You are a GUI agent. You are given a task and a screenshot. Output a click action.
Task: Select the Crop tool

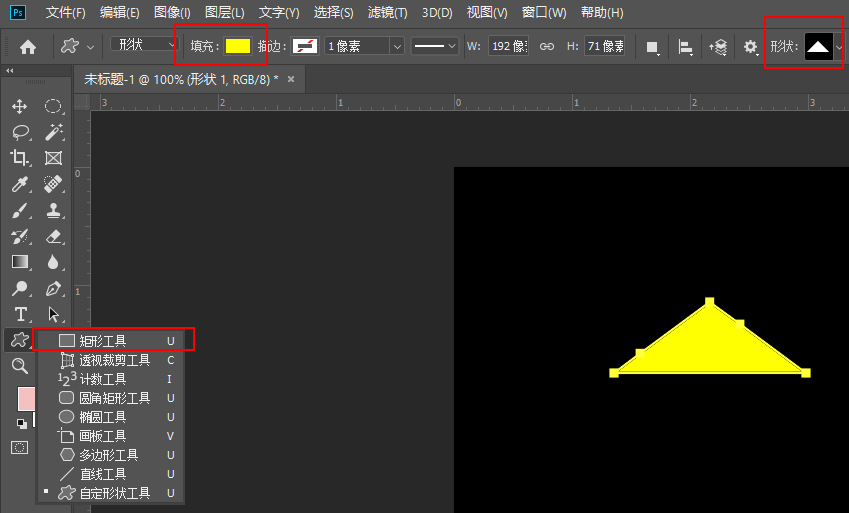coord(19,158)
